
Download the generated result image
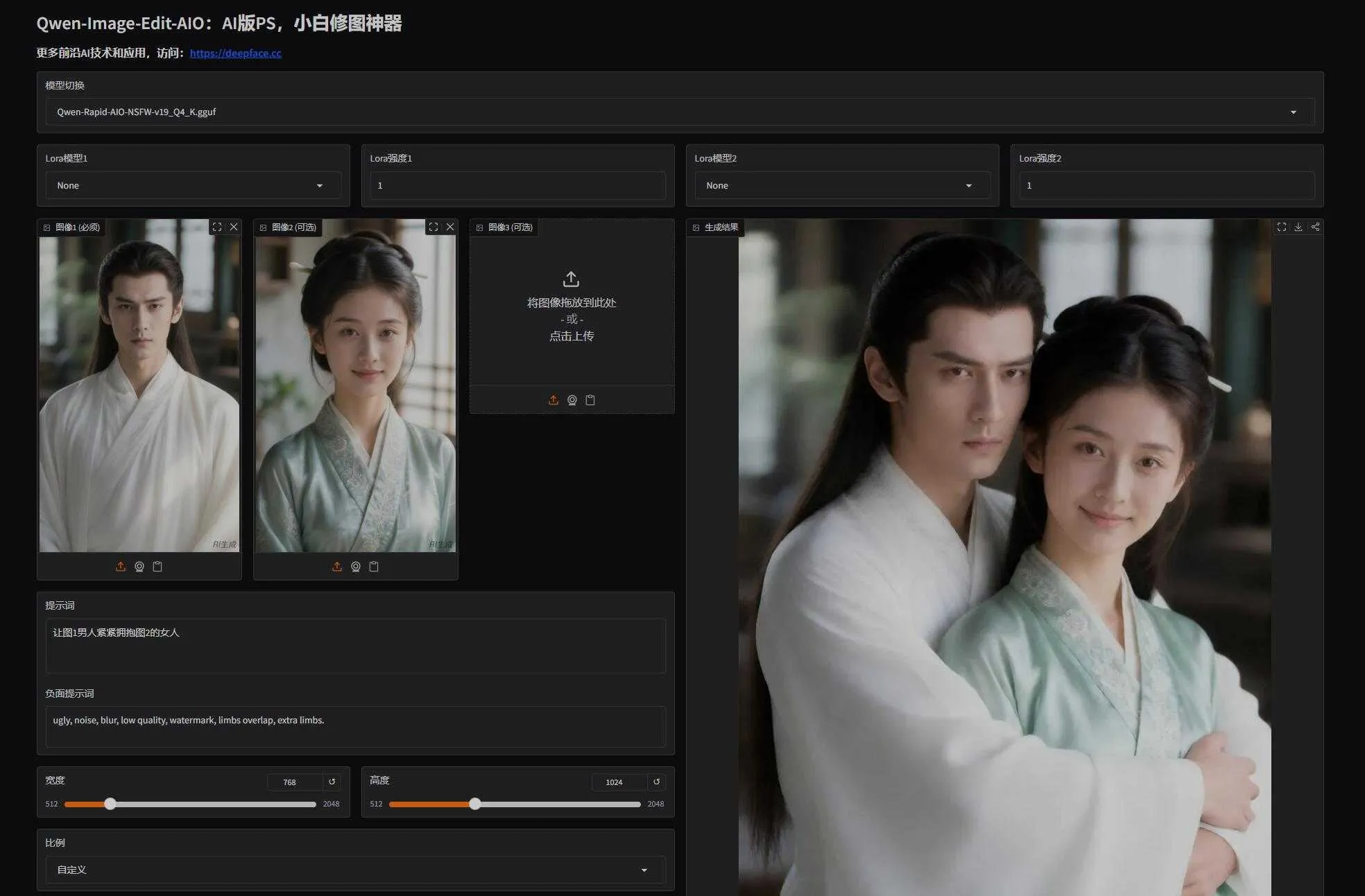pyautogui.click(x=1297, y=227)
